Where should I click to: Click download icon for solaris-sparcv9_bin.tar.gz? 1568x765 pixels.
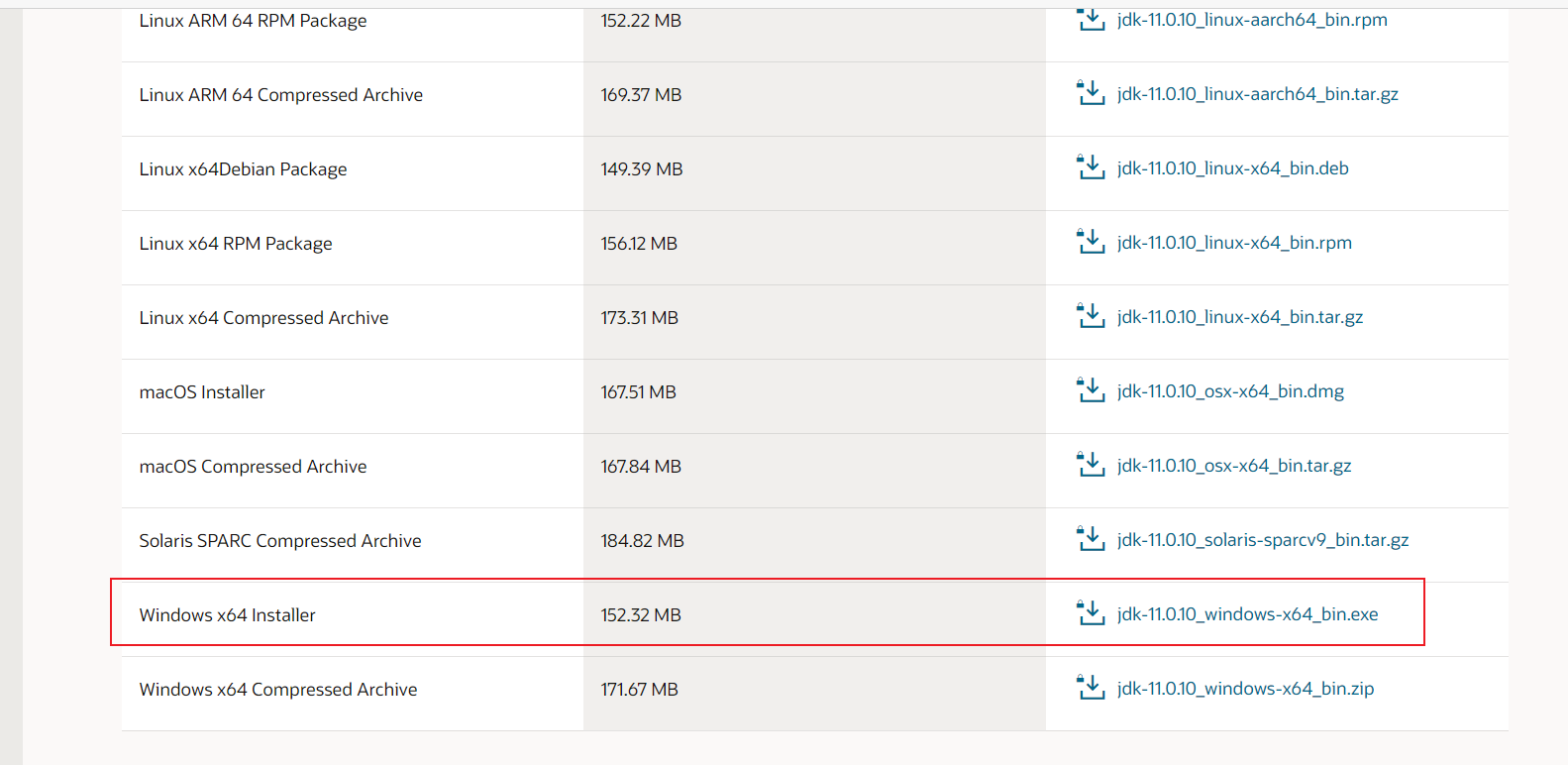(1091, 538)
